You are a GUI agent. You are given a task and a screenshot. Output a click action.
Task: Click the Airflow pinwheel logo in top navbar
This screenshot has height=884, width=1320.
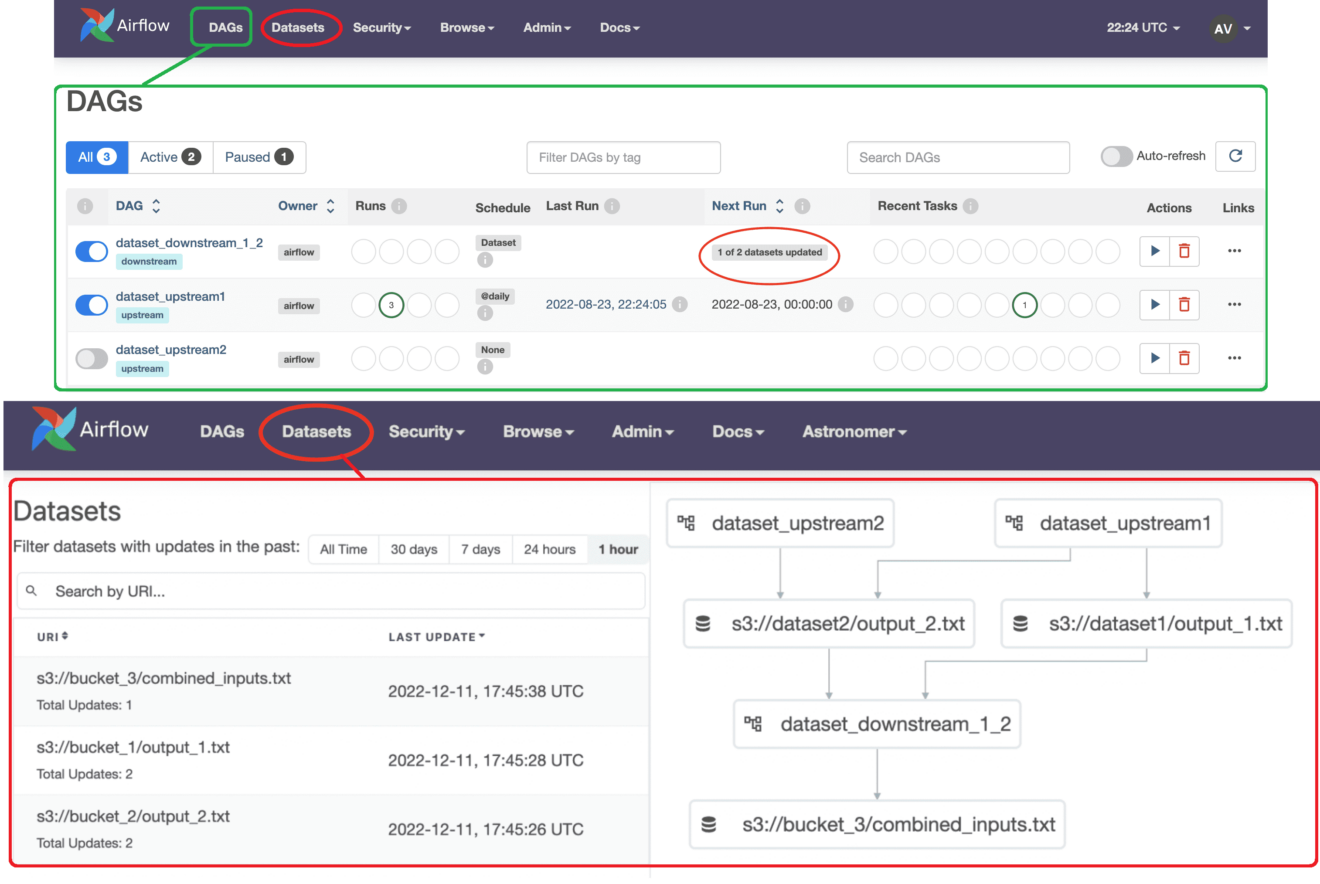tap(97, 27)
